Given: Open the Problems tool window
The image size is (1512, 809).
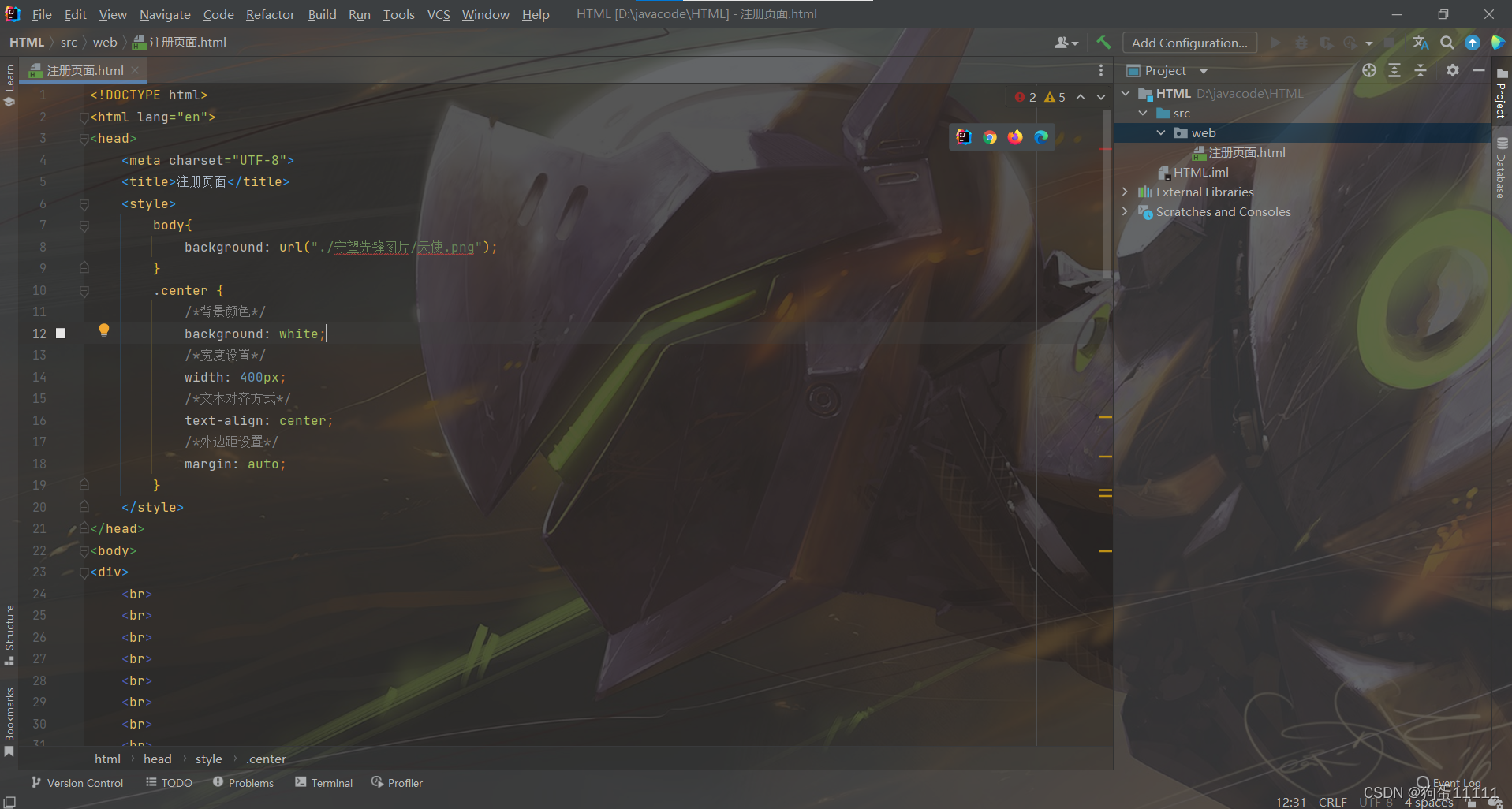Looking at the screenshot, I should coord(243,782).
